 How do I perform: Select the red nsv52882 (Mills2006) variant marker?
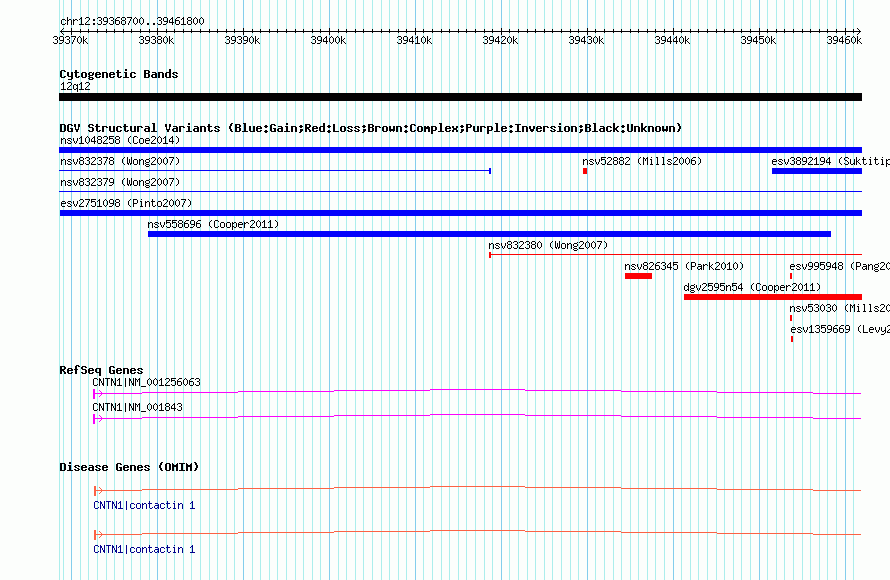point(585,171)
